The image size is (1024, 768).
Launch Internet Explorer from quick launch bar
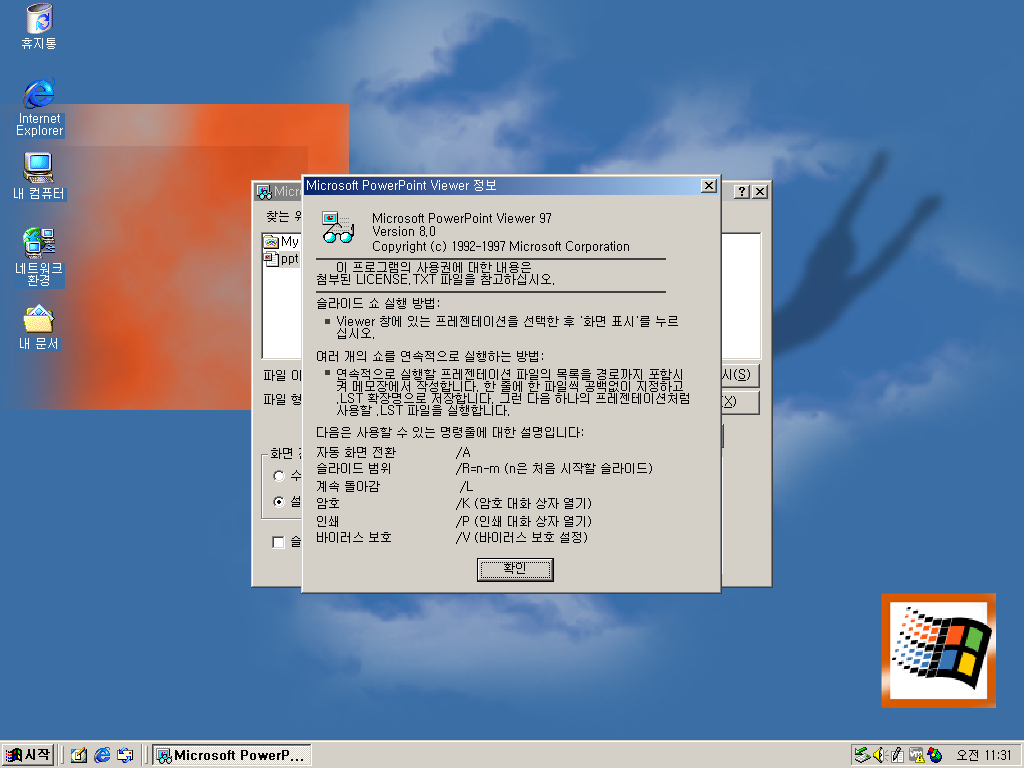point(102,755)
